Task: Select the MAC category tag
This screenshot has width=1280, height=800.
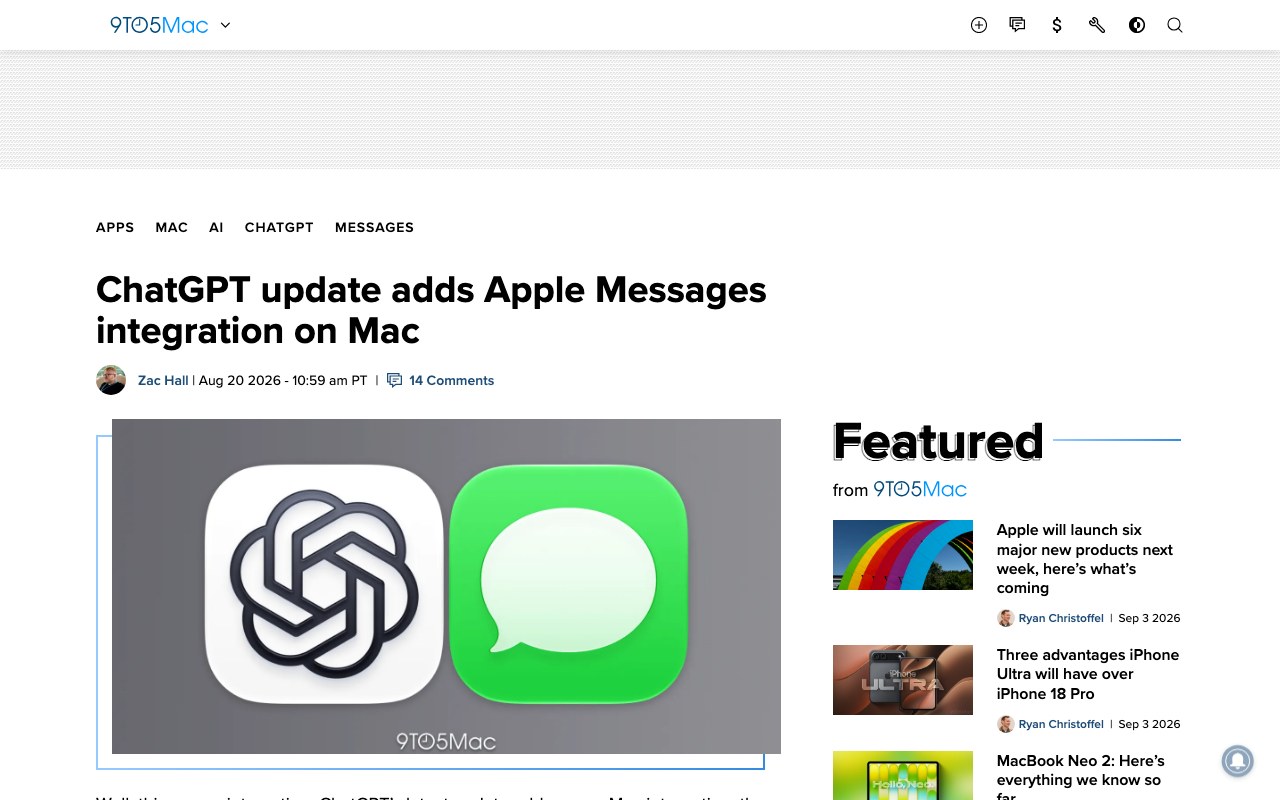Action: [172, 227]
